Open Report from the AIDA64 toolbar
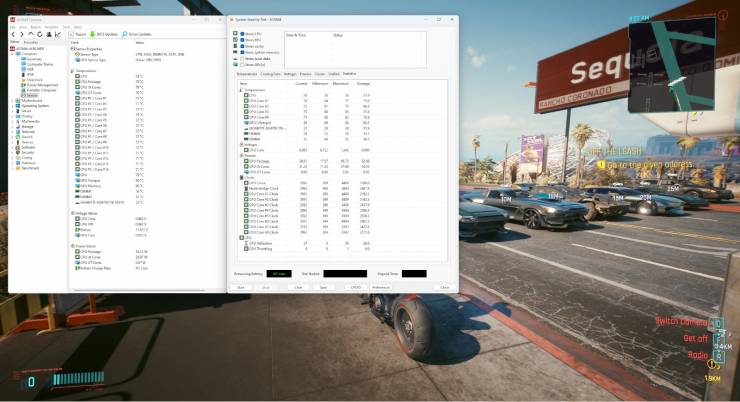The width and height of the screenshot is (740, 402). coord(78,34)
